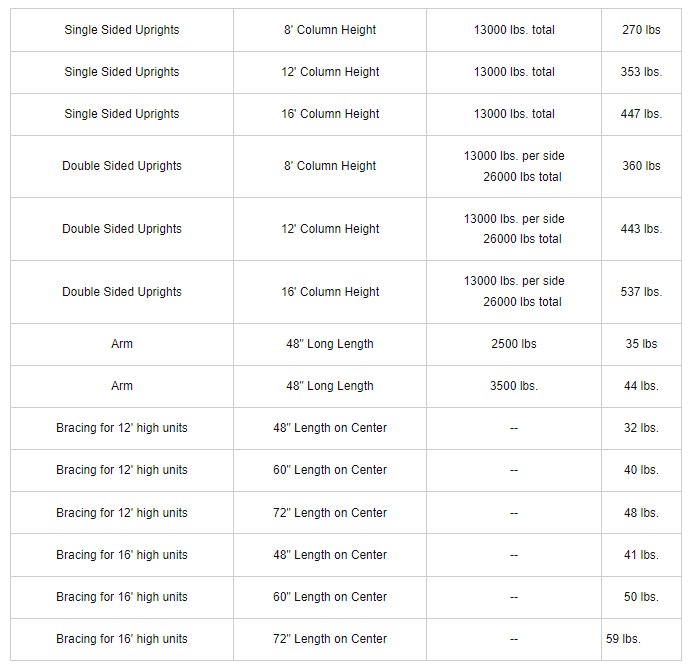690x671 pixels.
Task: Select the 59 lbs. bracing weight cell
Action: pos(623,639)
